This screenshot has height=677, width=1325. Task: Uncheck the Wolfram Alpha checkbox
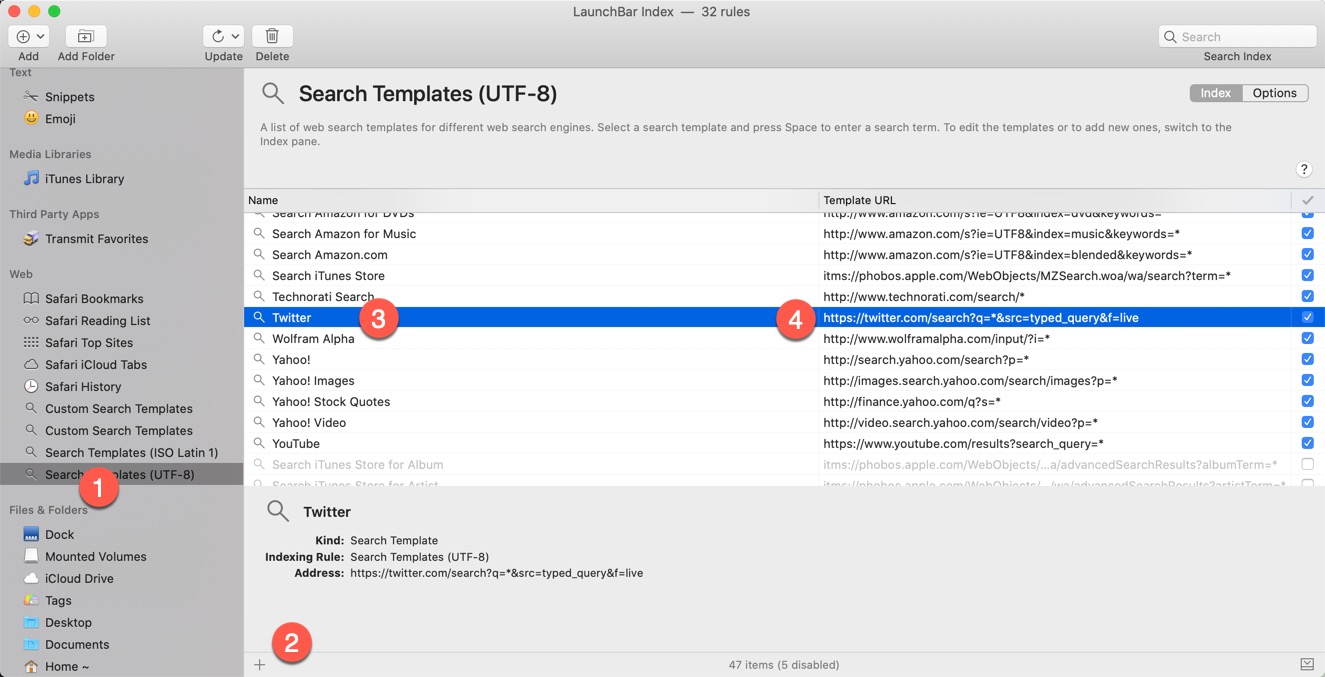point(1307,338)
